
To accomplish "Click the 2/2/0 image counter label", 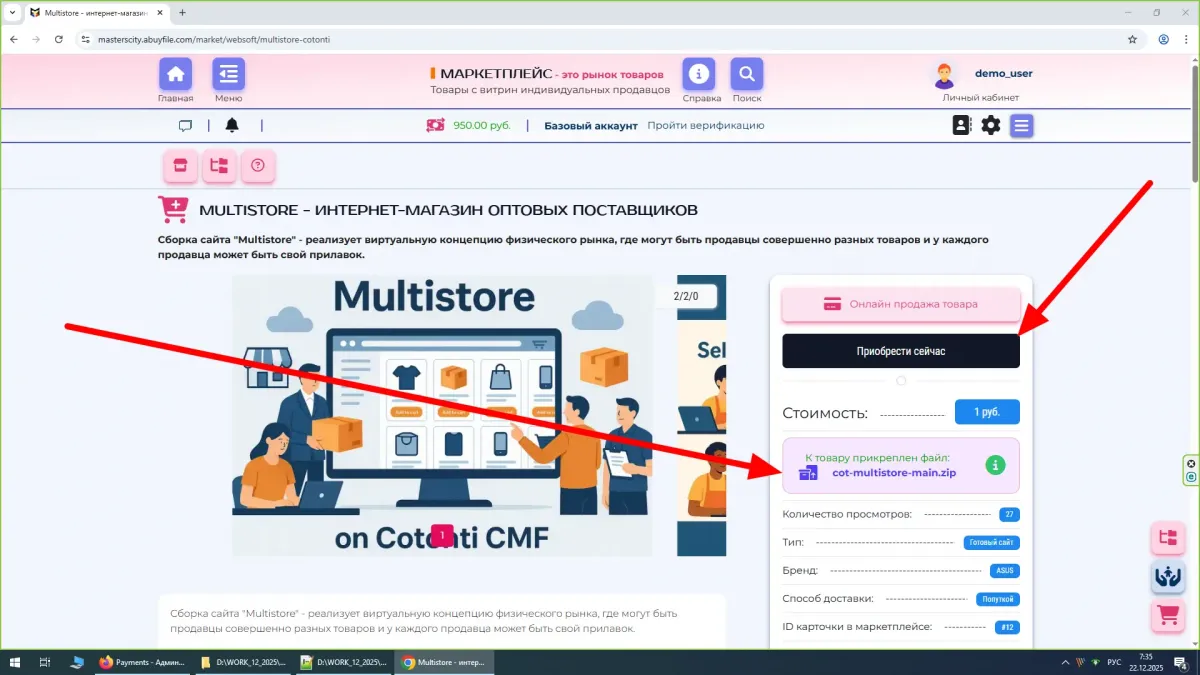I will (x=687, y=296).
